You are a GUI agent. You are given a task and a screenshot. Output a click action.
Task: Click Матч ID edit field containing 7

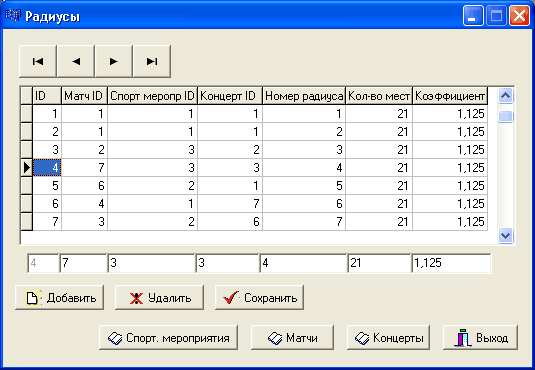coord(84,263)
